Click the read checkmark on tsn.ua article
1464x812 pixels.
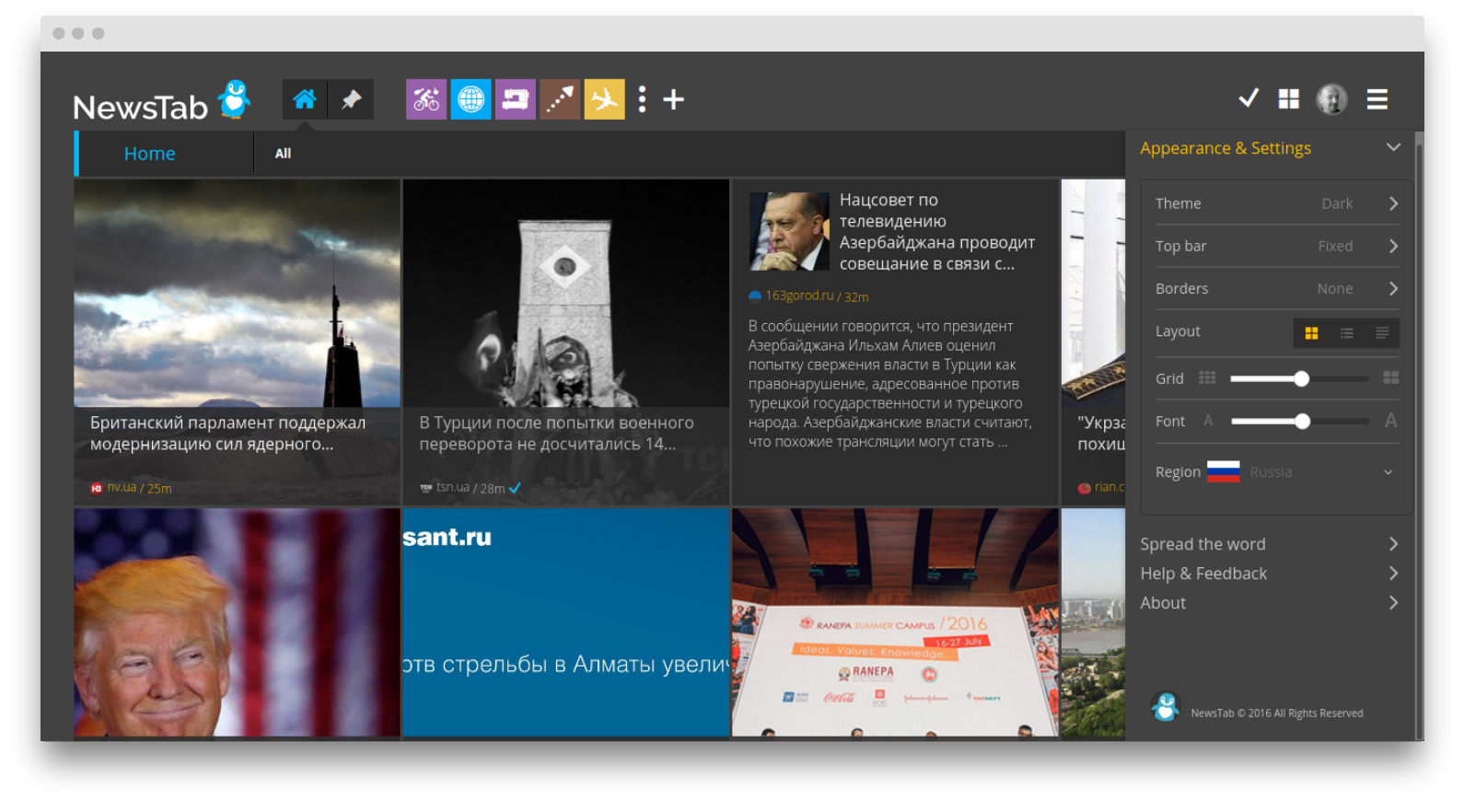pyautogui.click(x=515, y=488)
